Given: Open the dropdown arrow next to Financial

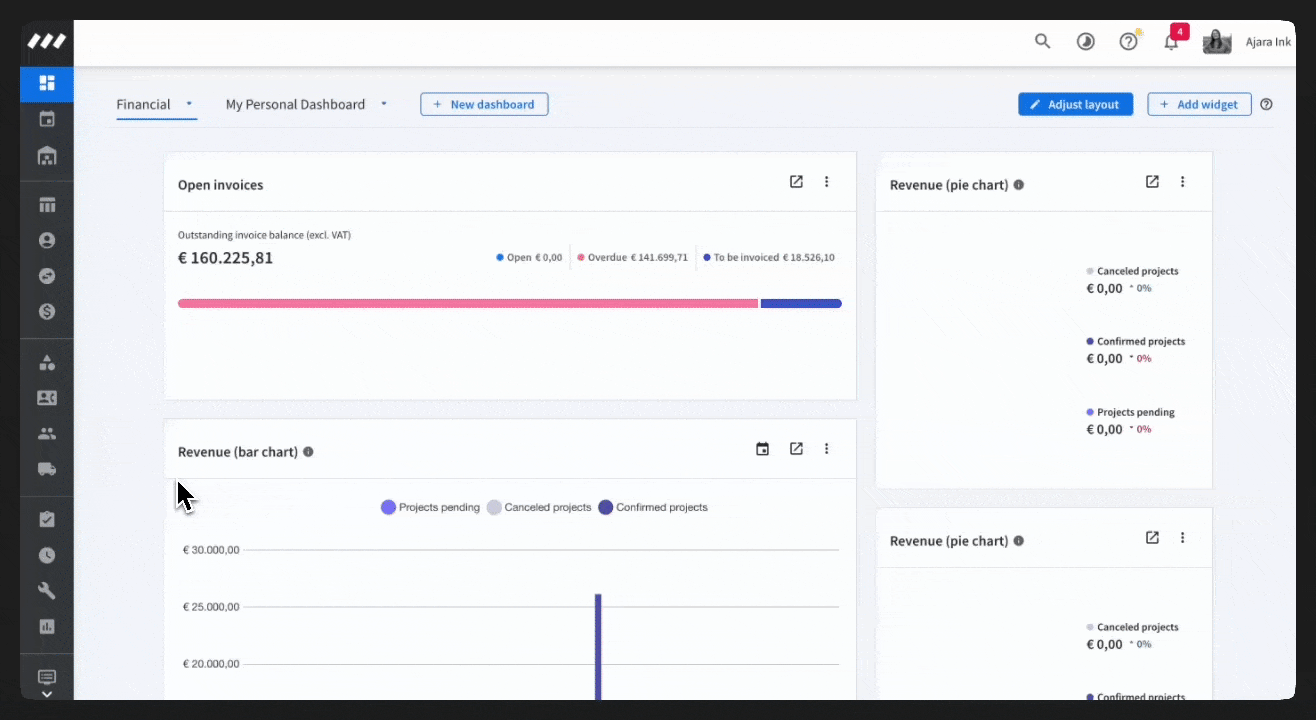Looking at the screenshot, I should [x=189, y=103].
